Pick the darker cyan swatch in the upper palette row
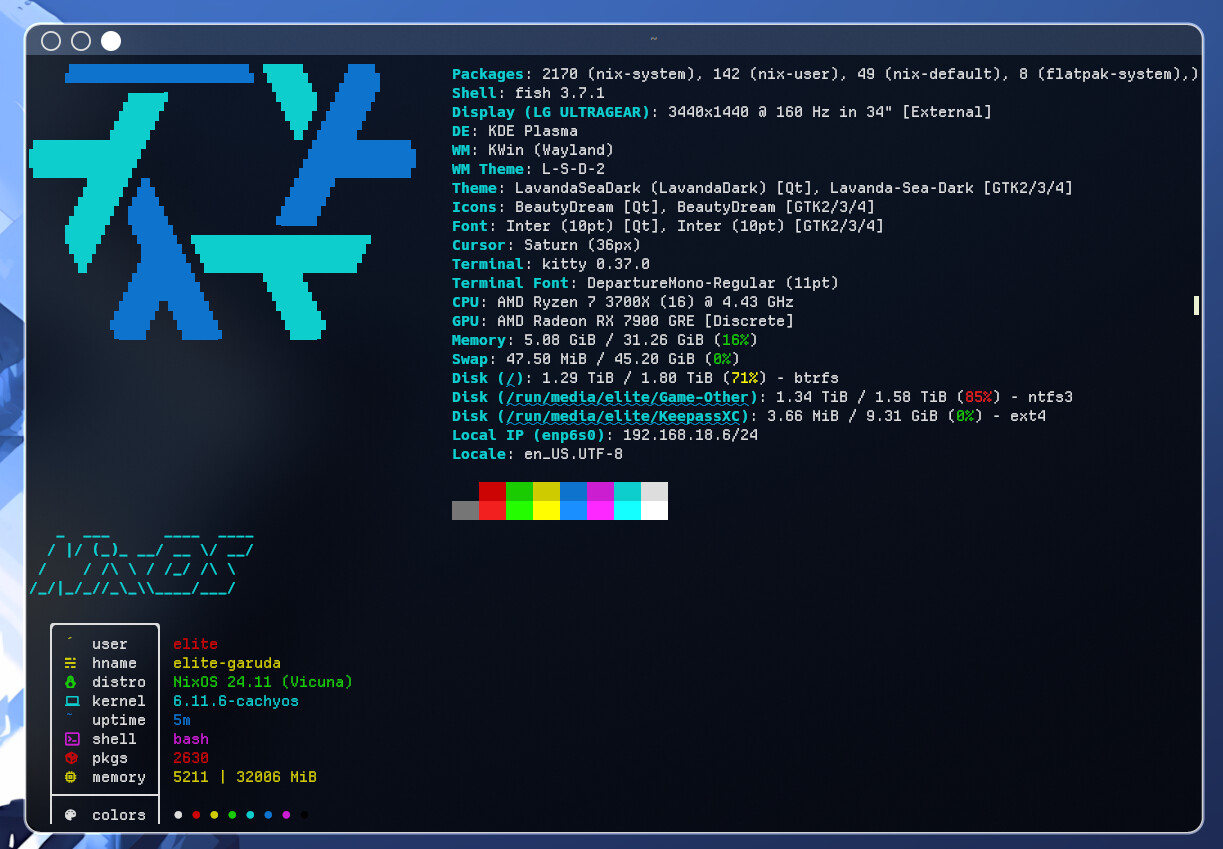Viewport: 1223px width, 849px height. [x=627, y=491]
